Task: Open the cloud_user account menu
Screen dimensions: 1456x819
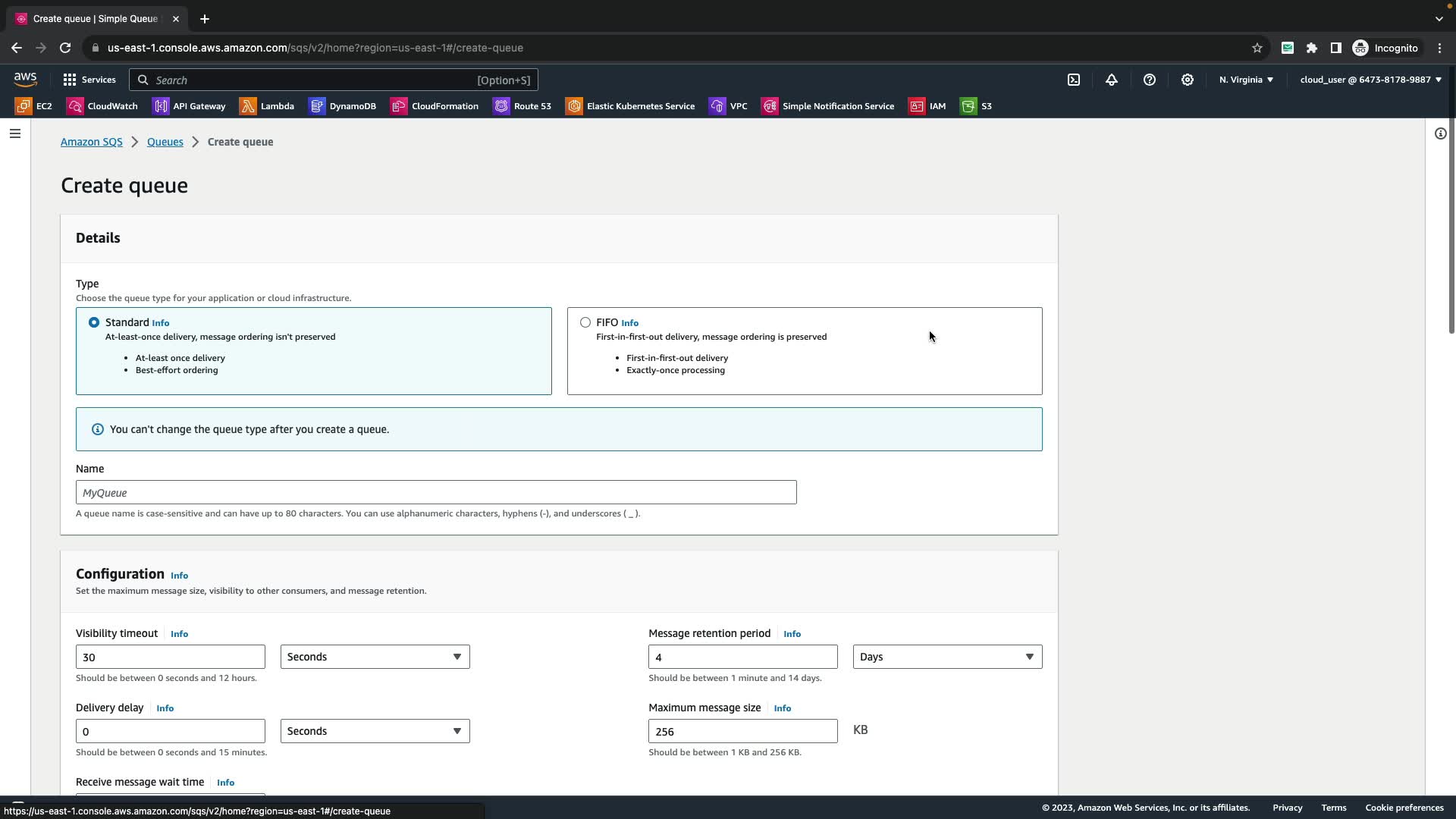Action: 1370,80
